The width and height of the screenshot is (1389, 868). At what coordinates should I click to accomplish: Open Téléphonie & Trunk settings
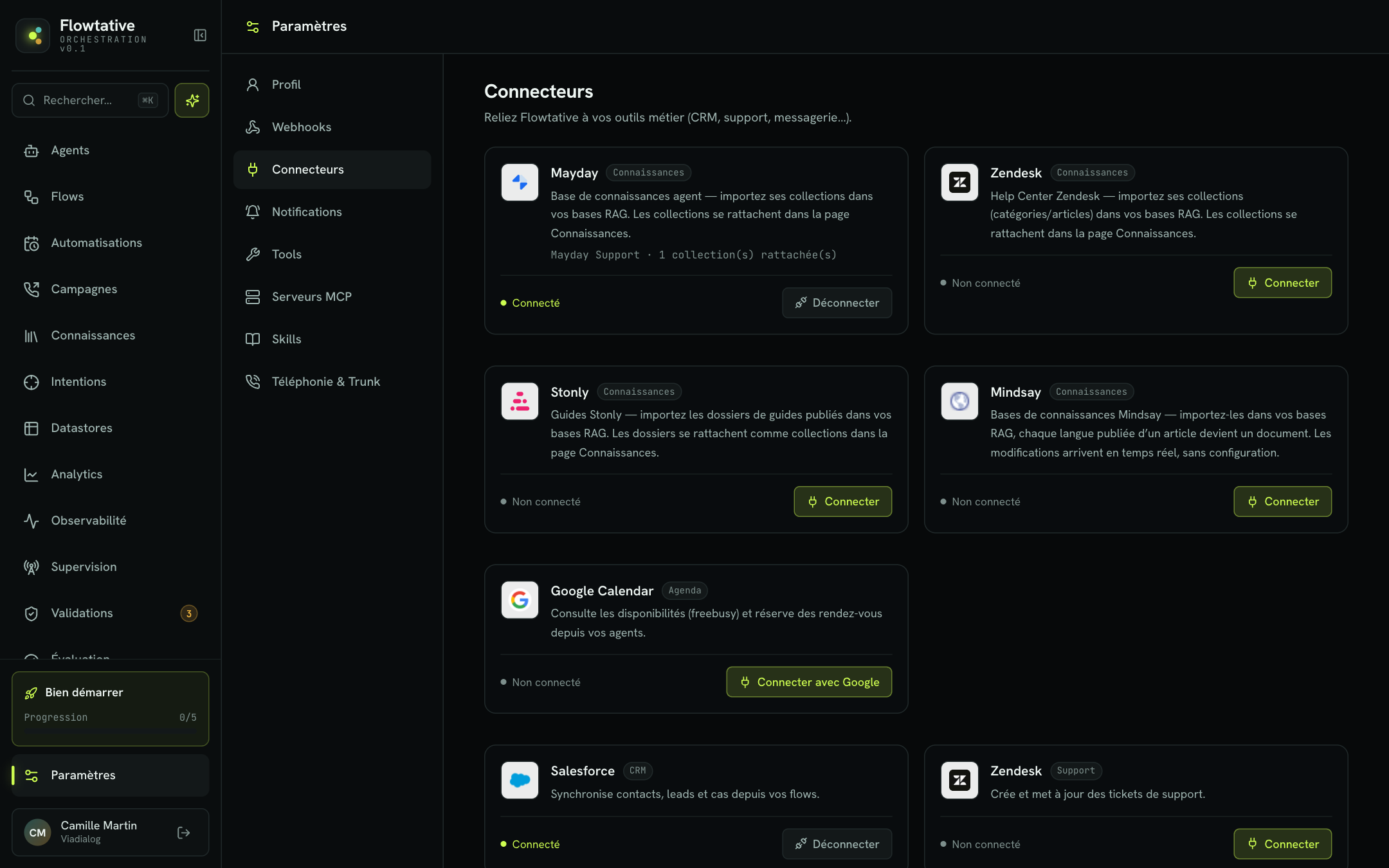tap(332, 382)
